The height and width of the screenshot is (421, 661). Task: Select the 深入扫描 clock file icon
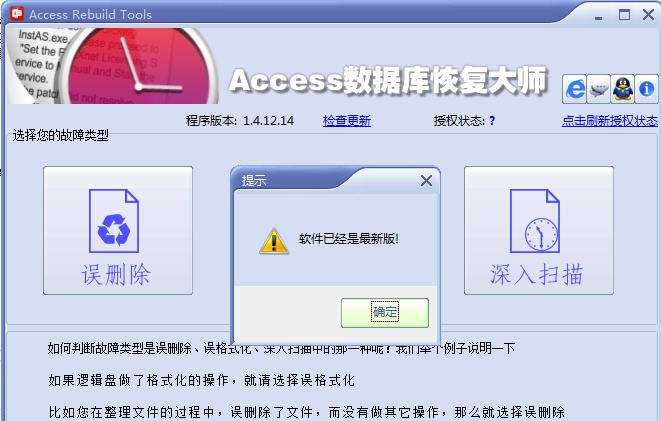(535, 221)
